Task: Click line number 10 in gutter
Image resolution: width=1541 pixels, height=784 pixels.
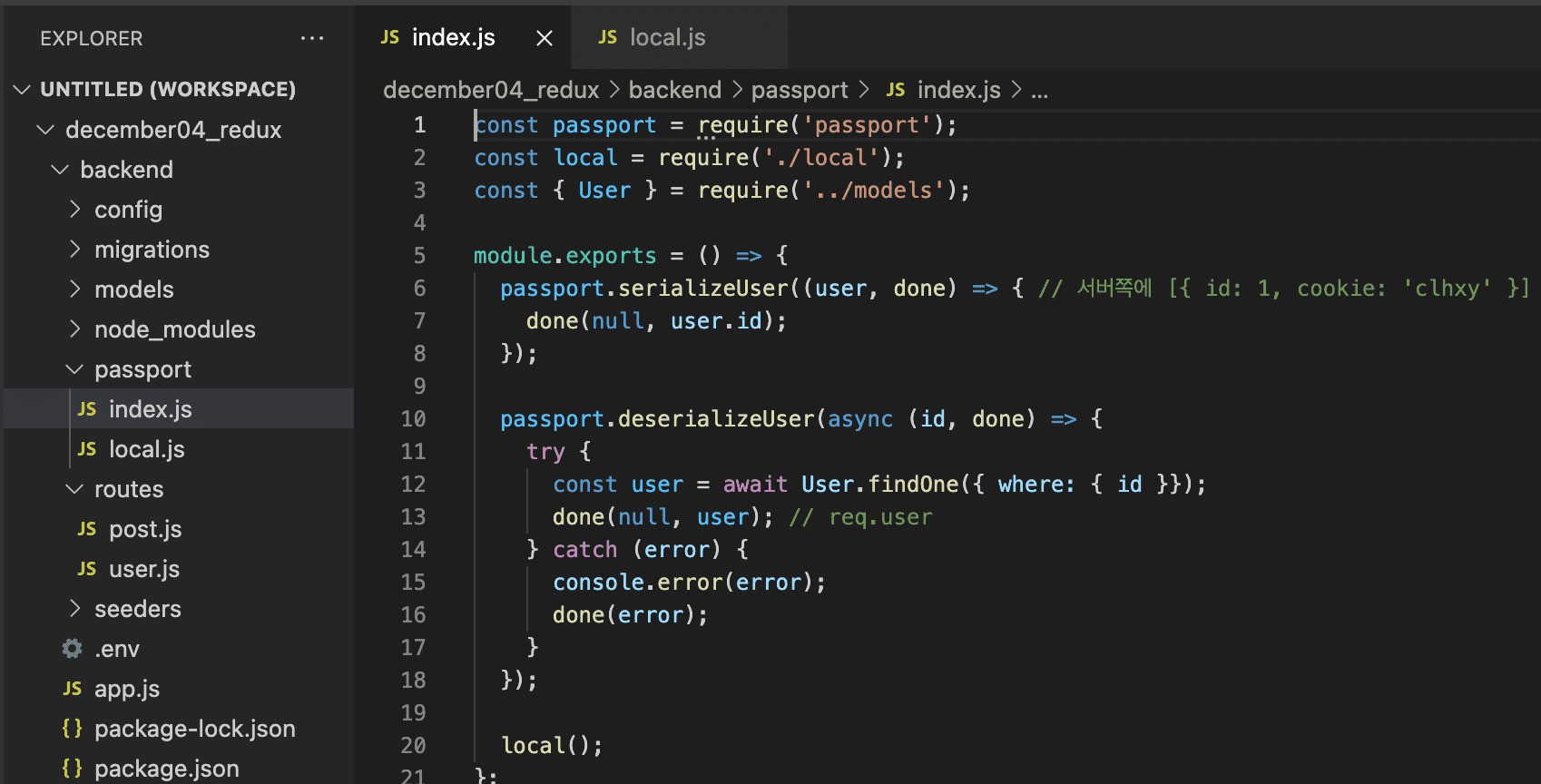Action: click(413, 419)
